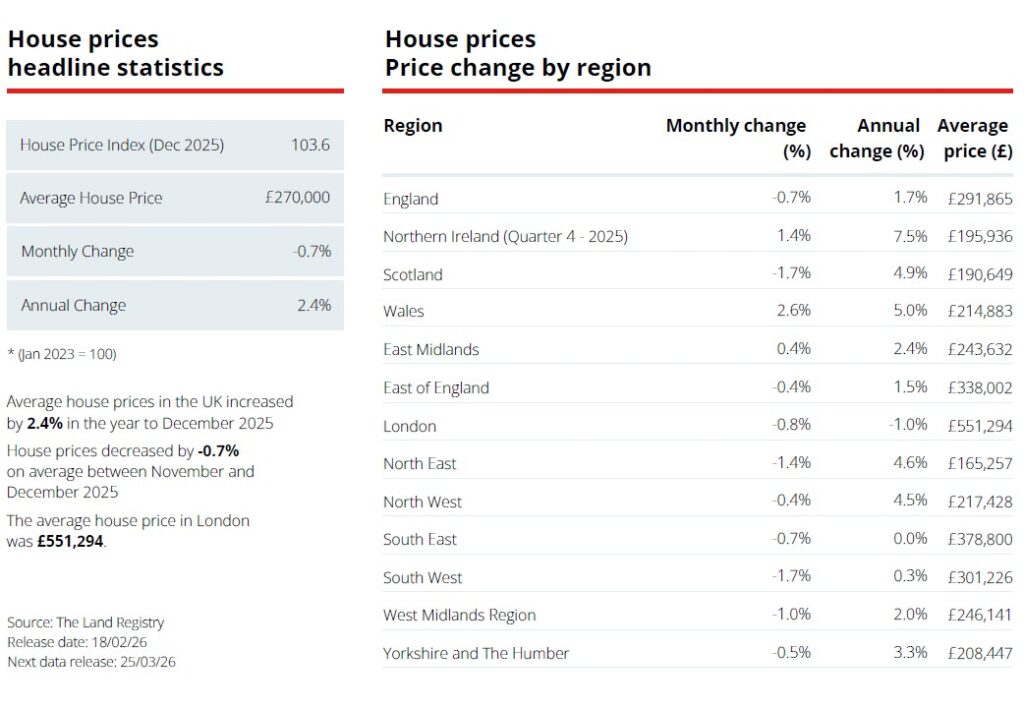Select the Annual Change headline row
This screenshot has height=709, width=1024.
tap(175, 305)
